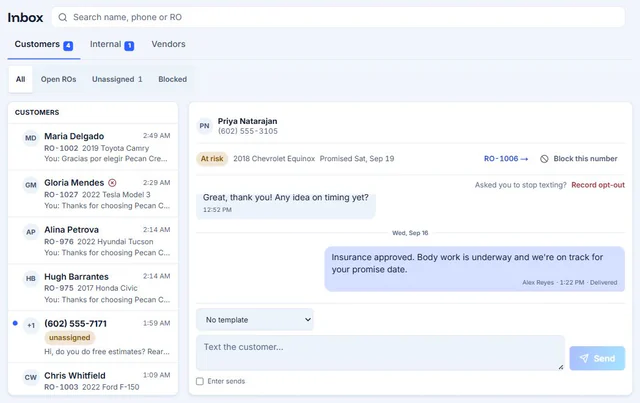Click the Customers badge showing 4

68,46
